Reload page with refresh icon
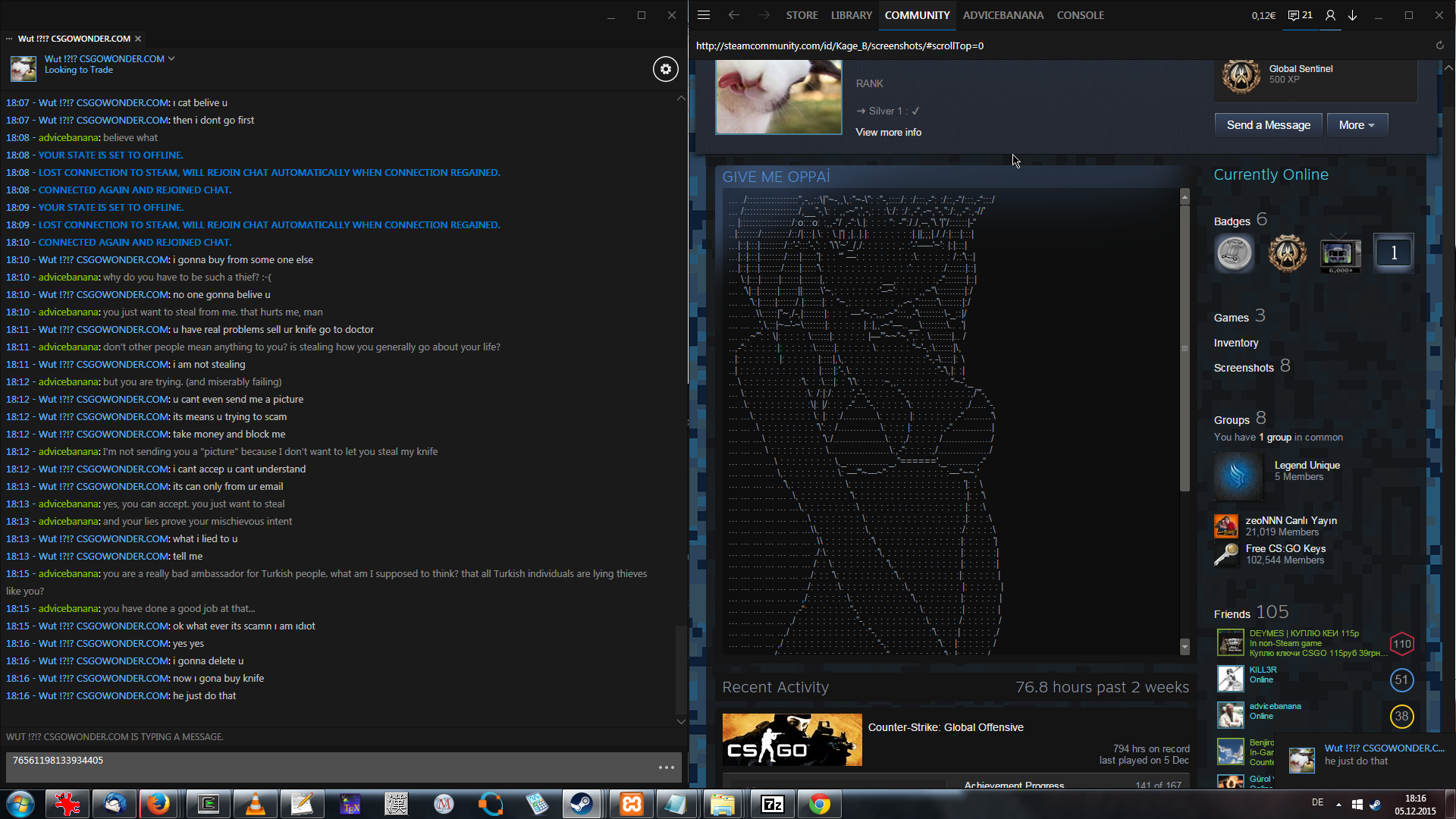 click(x=1439, y=45)
